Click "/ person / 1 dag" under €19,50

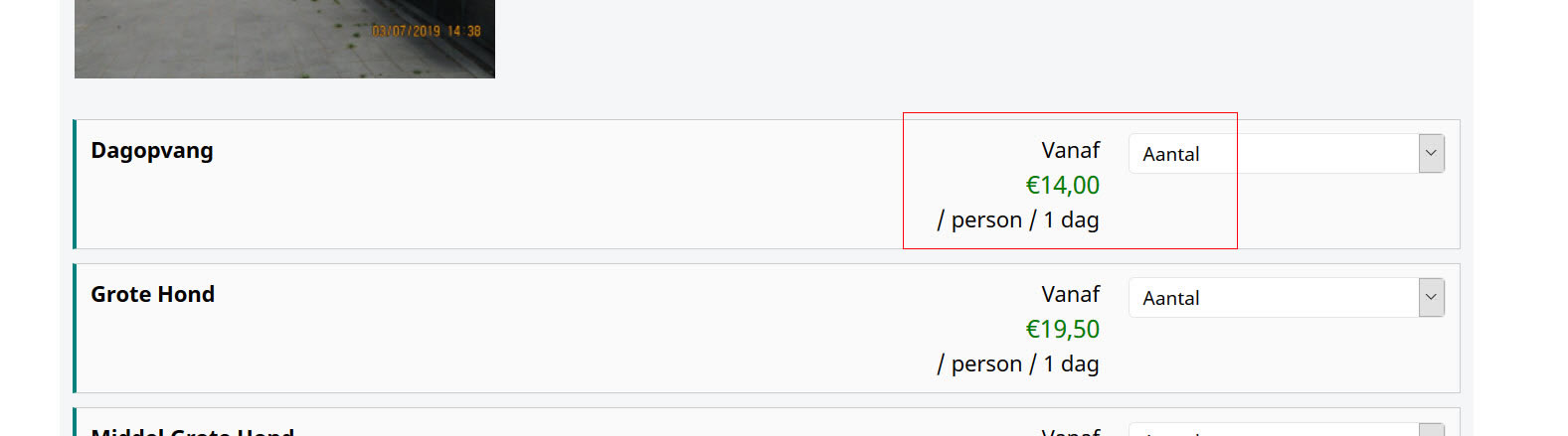(x=1017, y=364)
